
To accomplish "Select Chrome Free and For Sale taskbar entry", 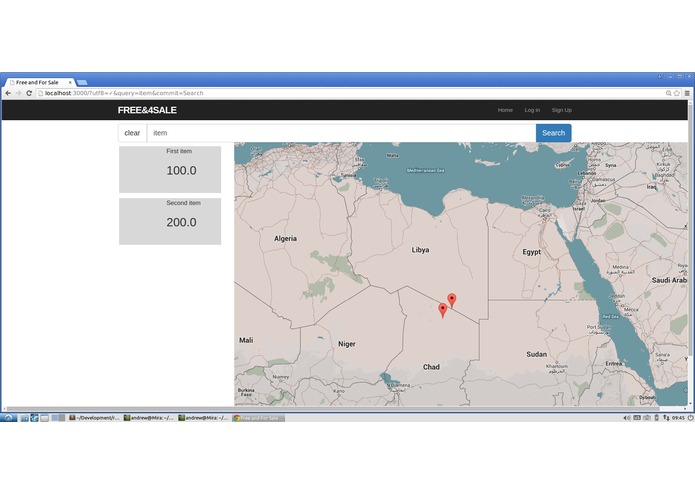I will pyautogui.click(x=259, y=418).
